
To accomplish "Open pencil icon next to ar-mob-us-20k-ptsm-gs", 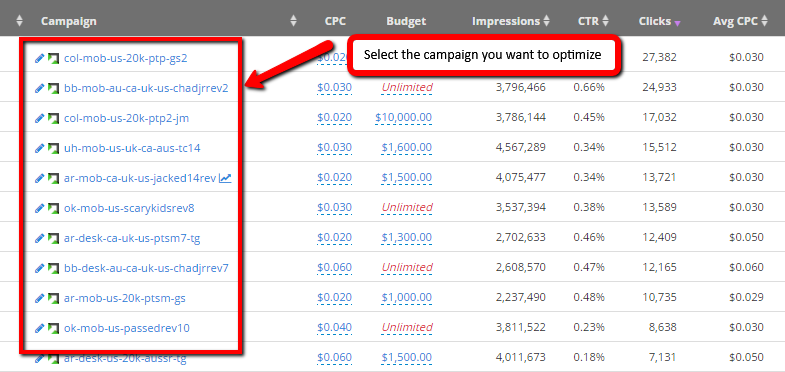I will point(40,298).
